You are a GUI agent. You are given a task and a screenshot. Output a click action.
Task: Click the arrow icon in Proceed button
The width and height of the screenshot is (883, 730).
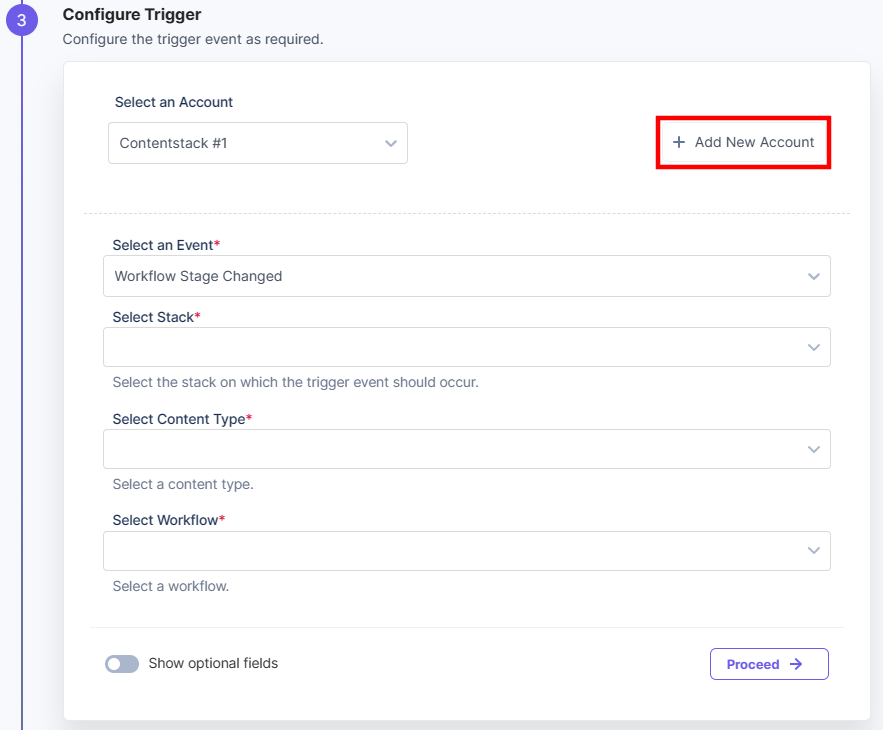796,664
